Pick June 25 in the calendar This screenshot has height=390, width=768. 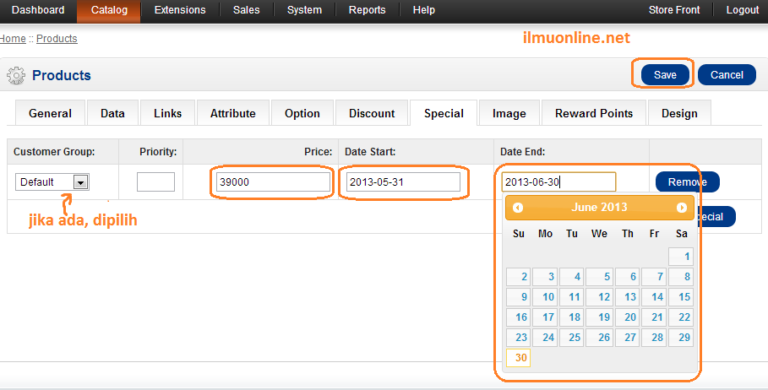572,337
